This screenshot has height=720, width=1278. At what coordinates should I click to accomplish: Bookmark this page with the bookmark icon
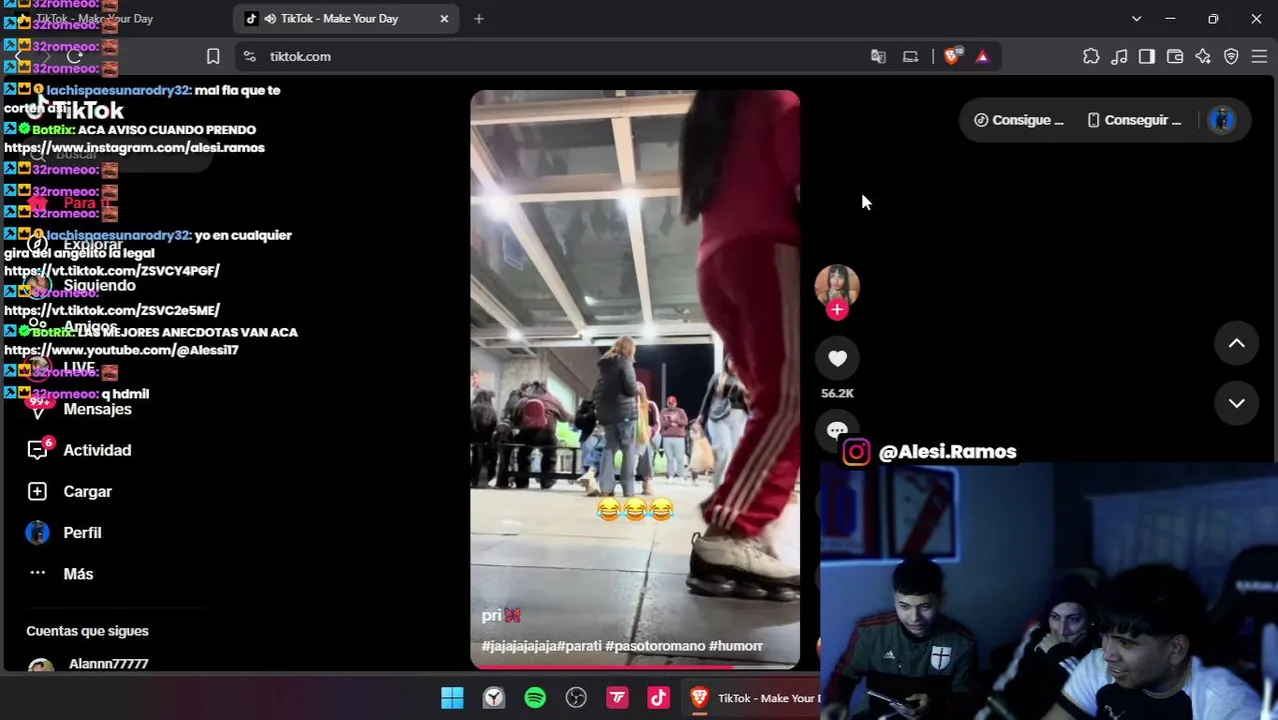(x=213, y=57)
